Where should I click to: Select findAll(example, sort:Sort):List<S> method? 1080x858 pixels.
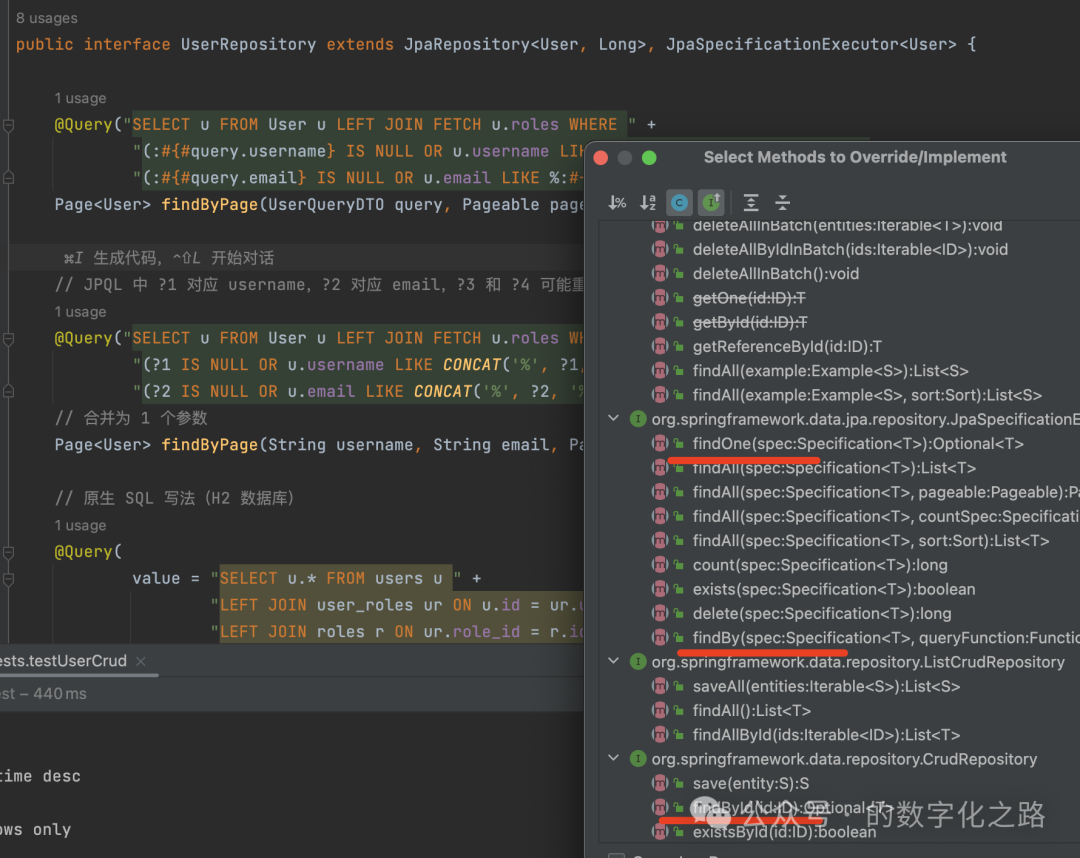(866, 395)
